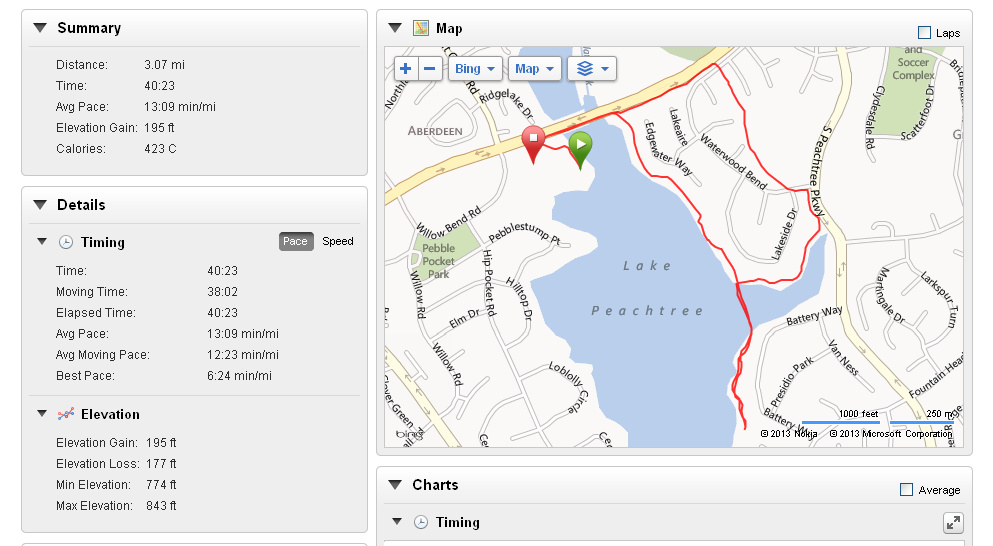Check the Average checkbox in Charts
Screen dimensions: 993x546
coord(907,490)
